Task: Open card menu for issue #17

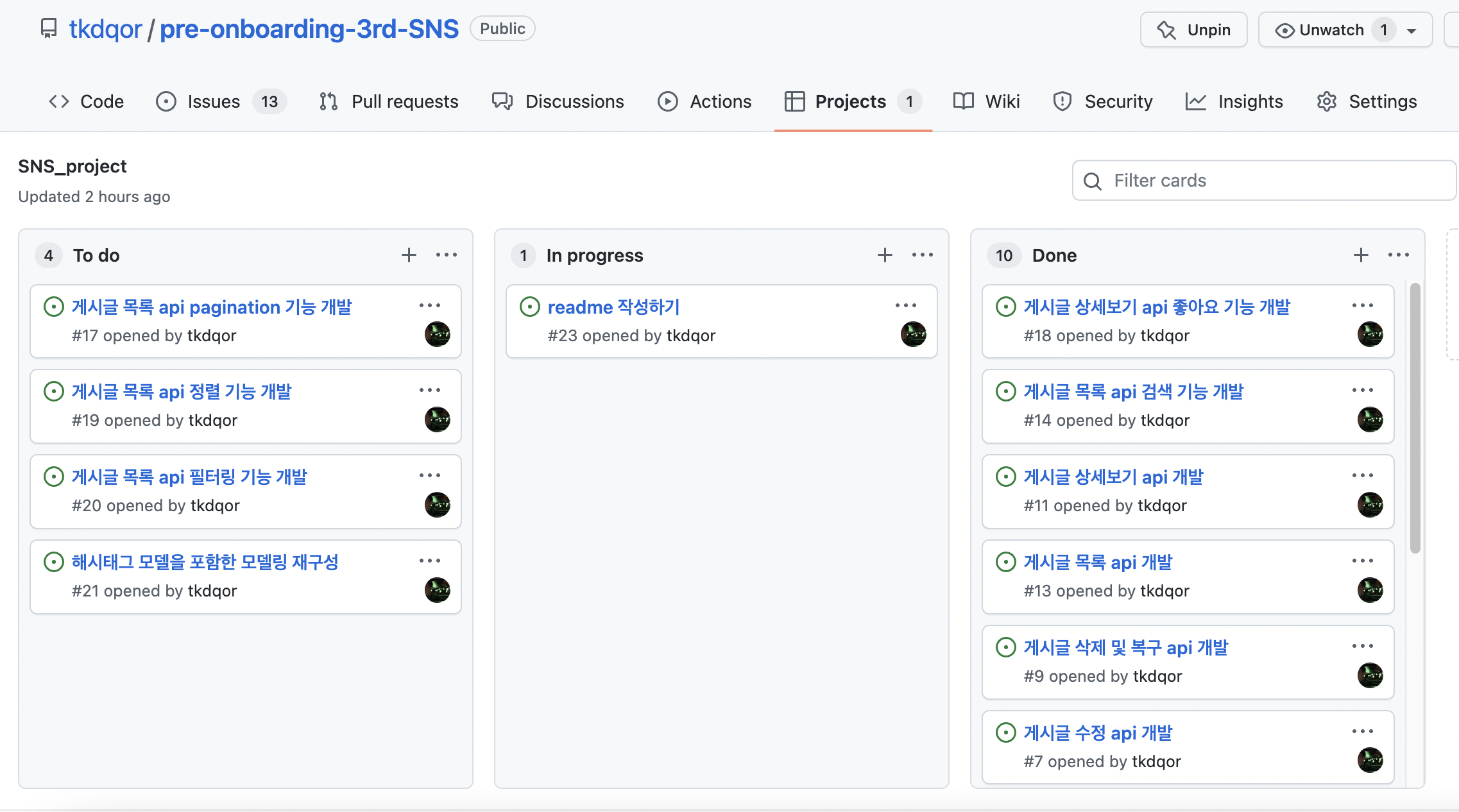Action: [430, 305]
